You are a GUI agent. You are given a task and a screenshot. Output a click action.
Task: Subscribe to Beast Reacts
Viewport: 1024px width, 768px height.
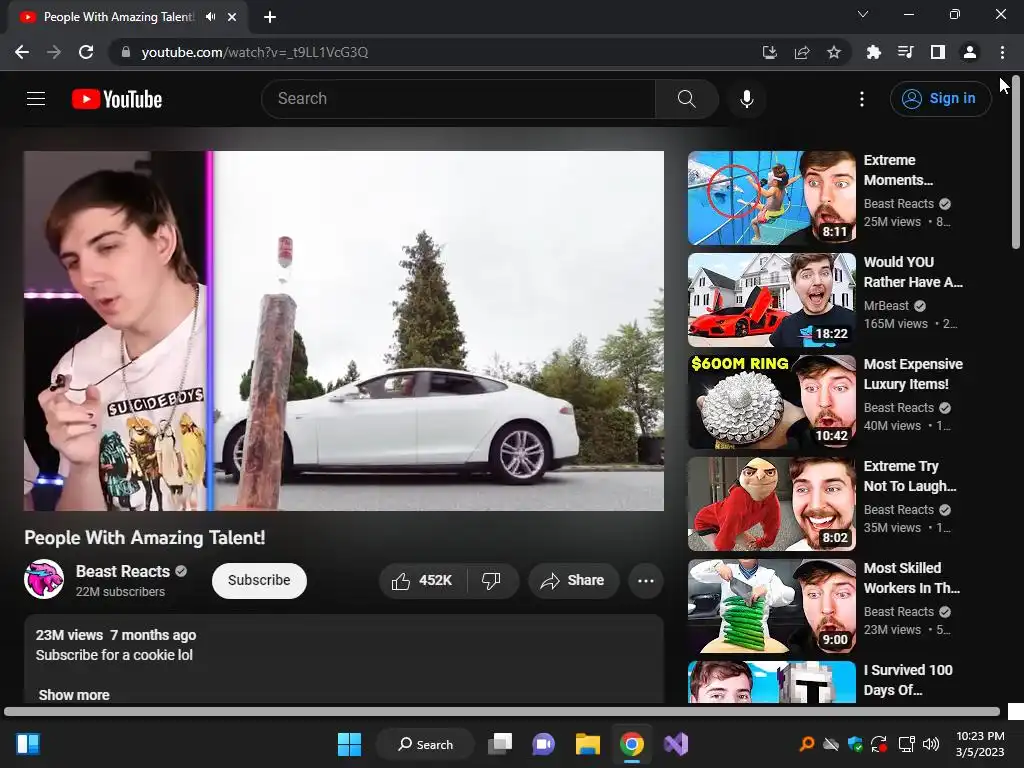pos(259,581)
